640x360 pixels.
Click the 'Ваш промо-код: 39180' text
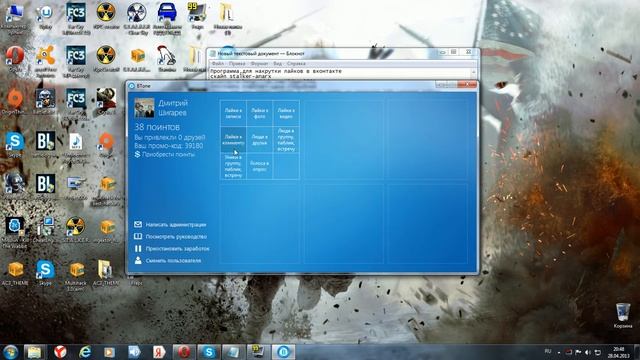(x=169, y=145)
